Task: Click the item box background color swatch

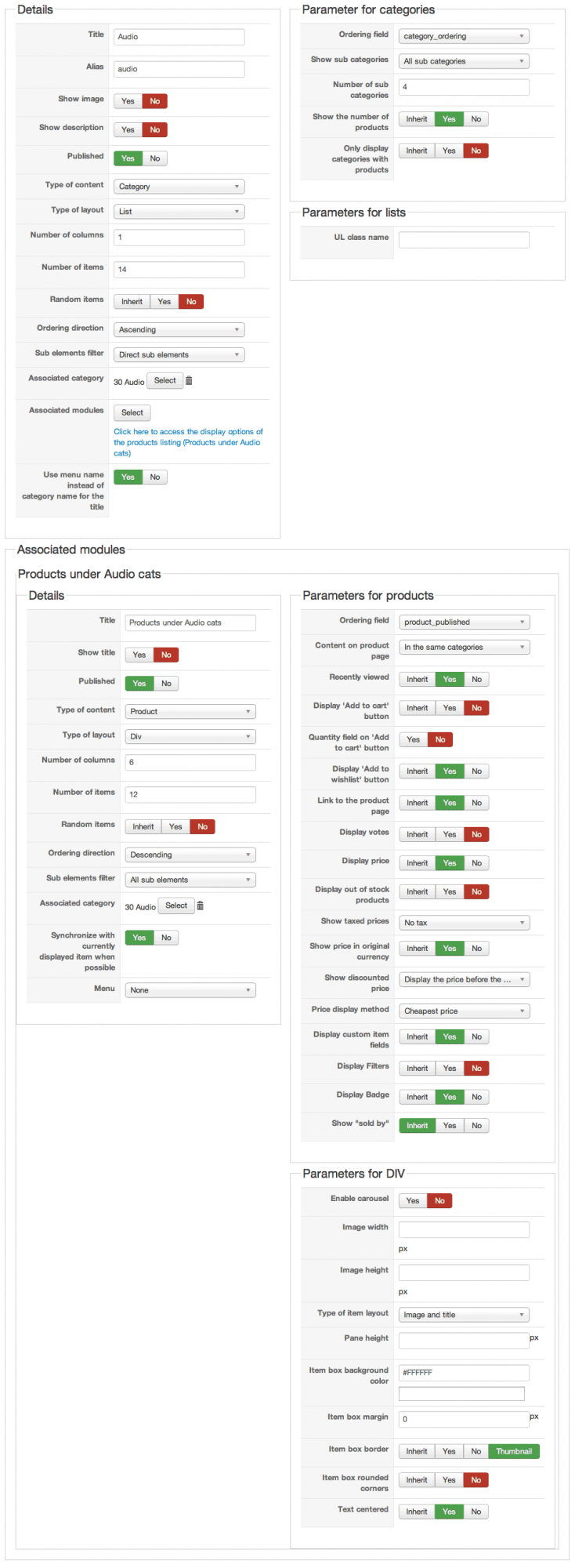Action: [x=461, y=1394]
